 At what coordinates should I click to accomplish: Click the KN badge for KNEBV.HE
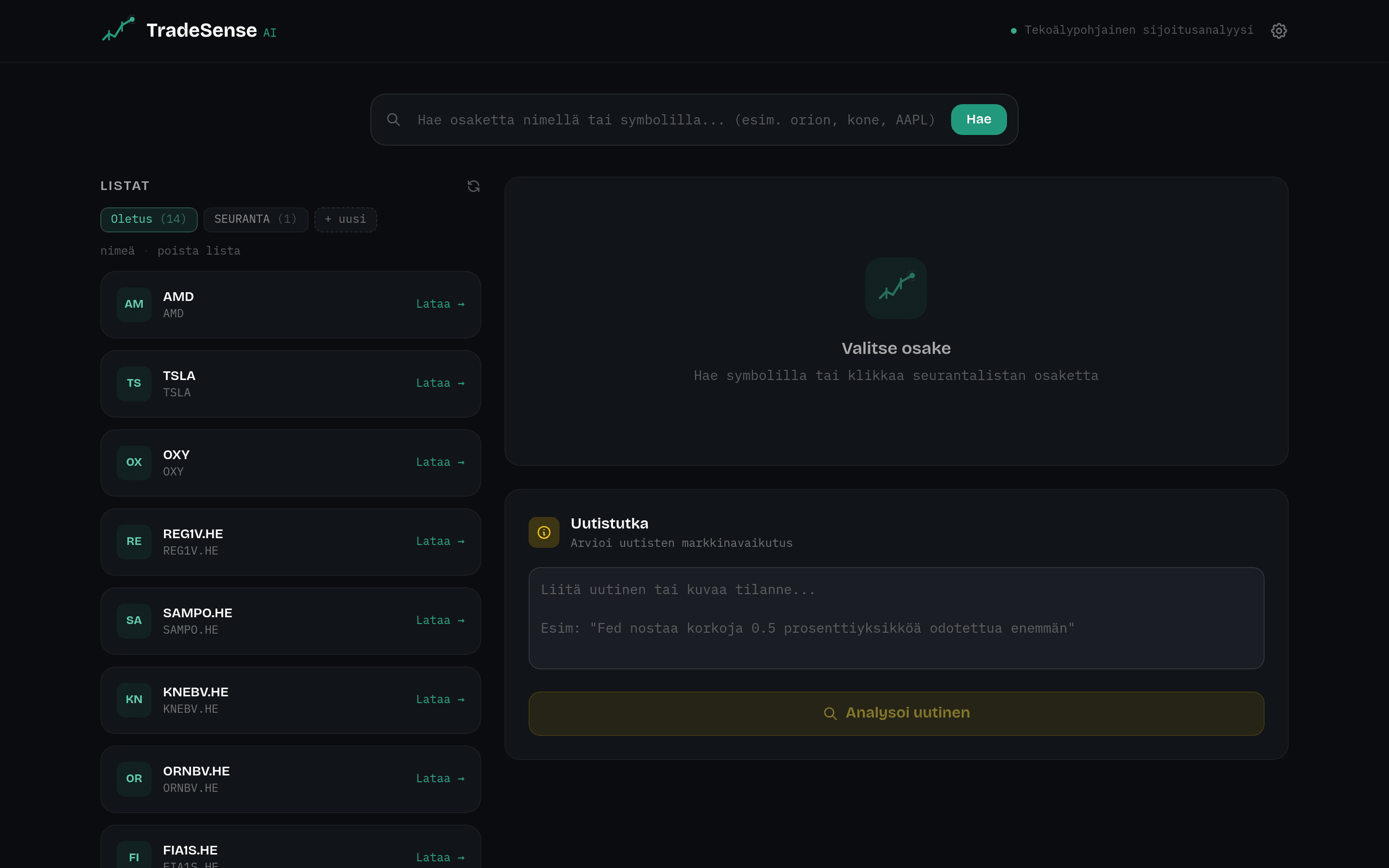click(x=134, y=700)
